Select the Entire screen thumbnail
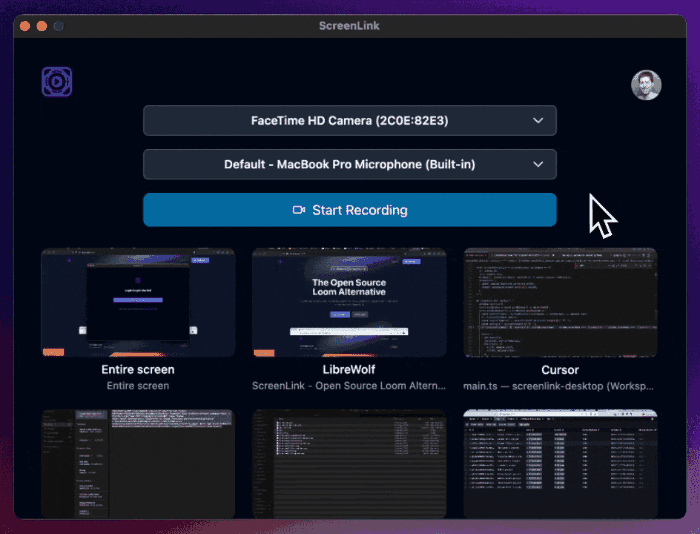700x534 pixels. (x=138, y=302)
